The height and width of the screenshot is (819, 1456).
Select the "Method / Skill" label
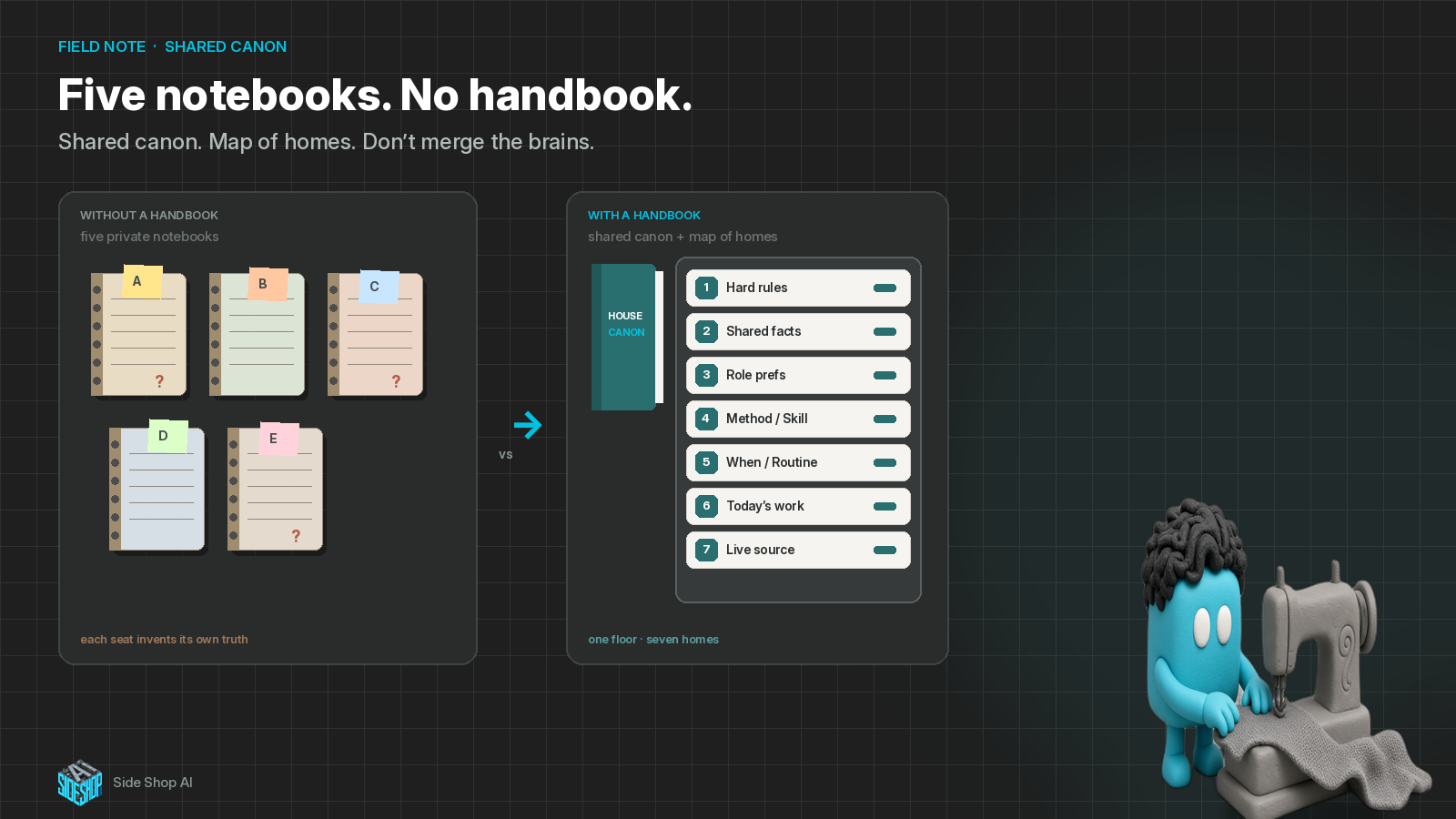767,419
